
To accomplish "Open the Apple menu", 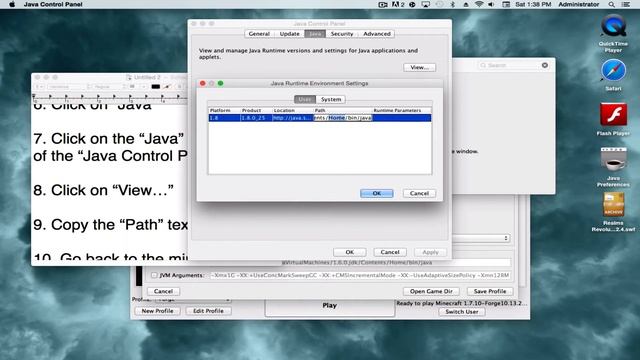I will 12,4.
